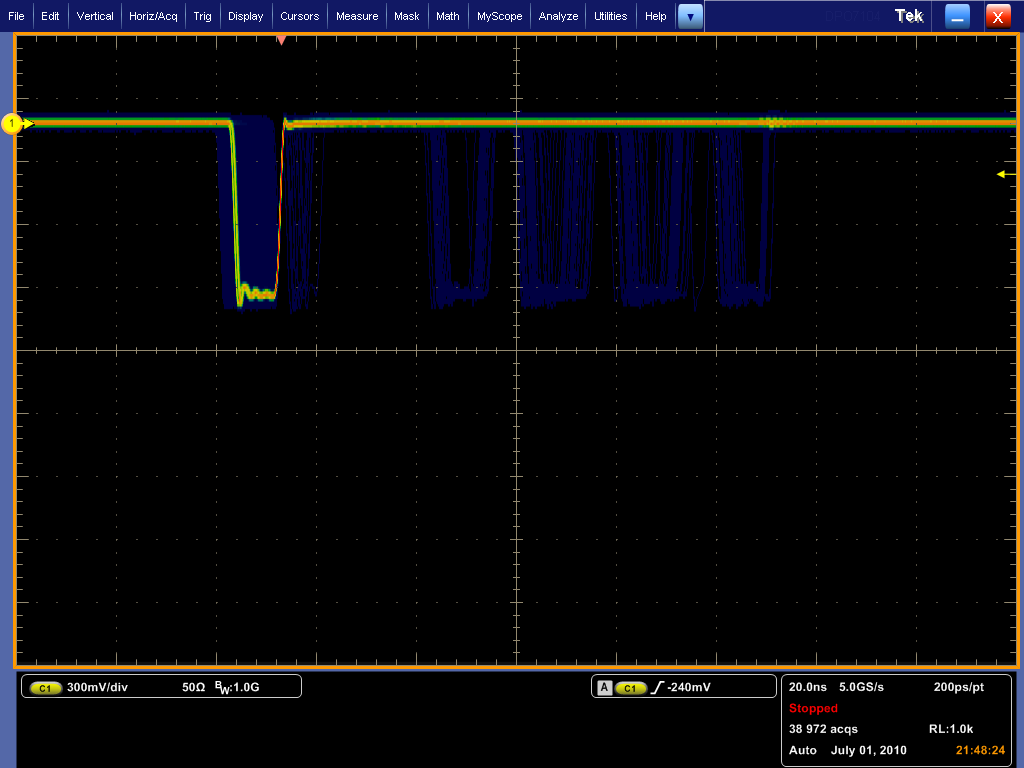Click the red Stopped acquisition status

(x=813, y=708)
